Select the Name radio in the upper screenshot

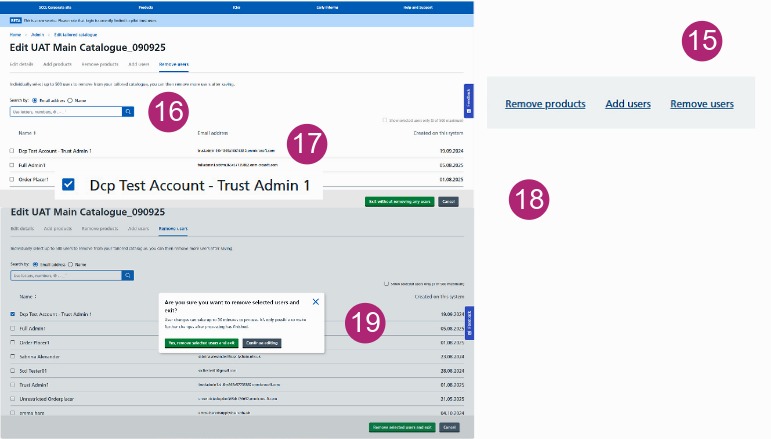[x=70, y=100]
